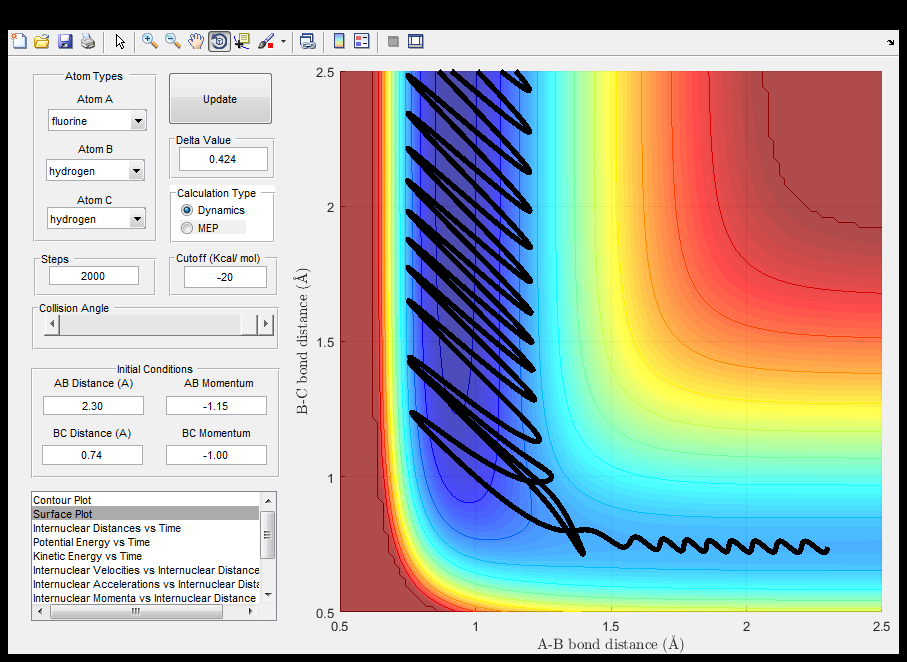Select the Dynamics calculation type

187,211
